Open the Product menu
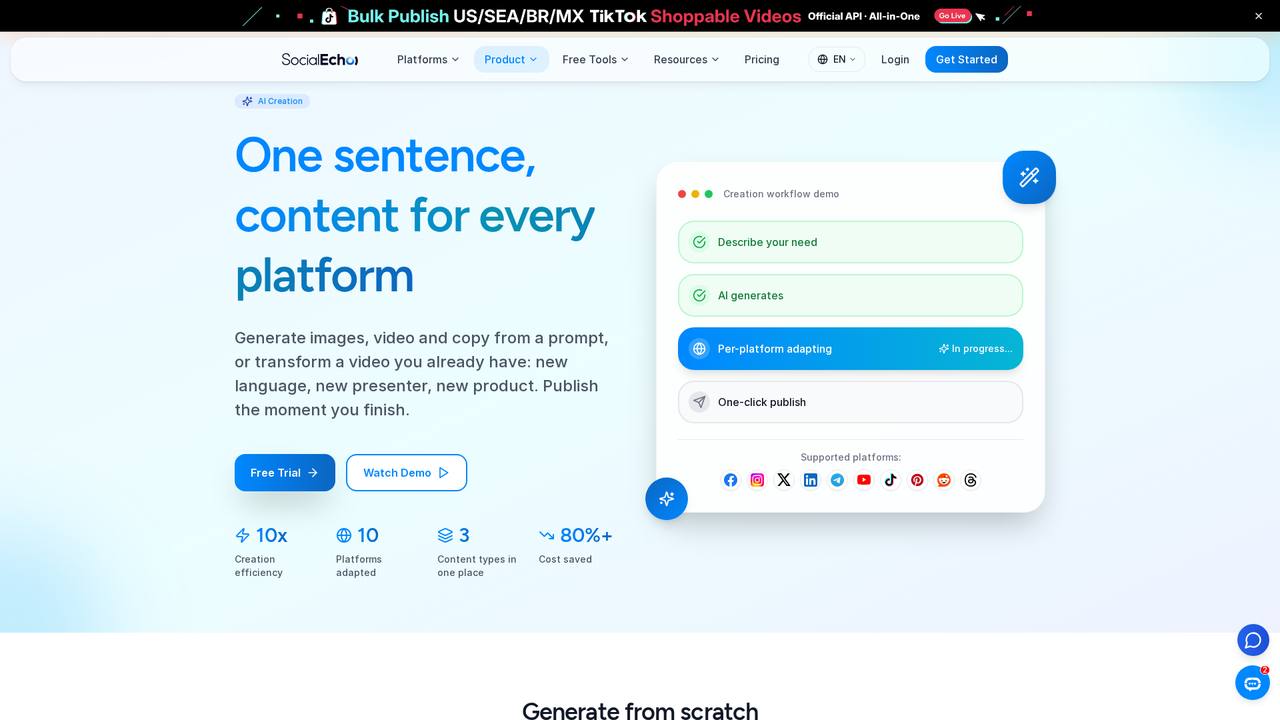 (511, 59)
